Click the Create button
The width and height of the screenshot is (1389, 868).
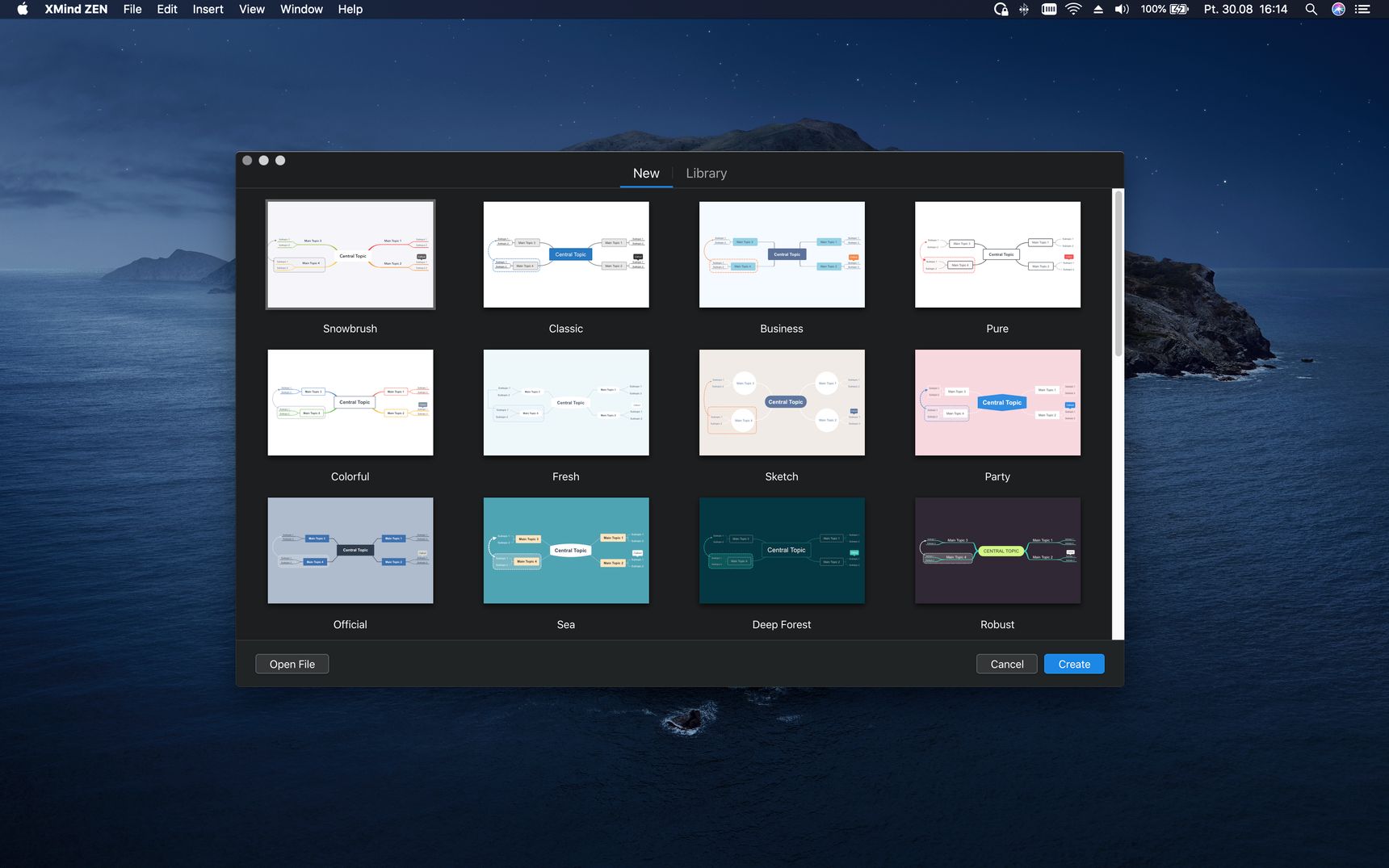click(x=1074, y=664)
